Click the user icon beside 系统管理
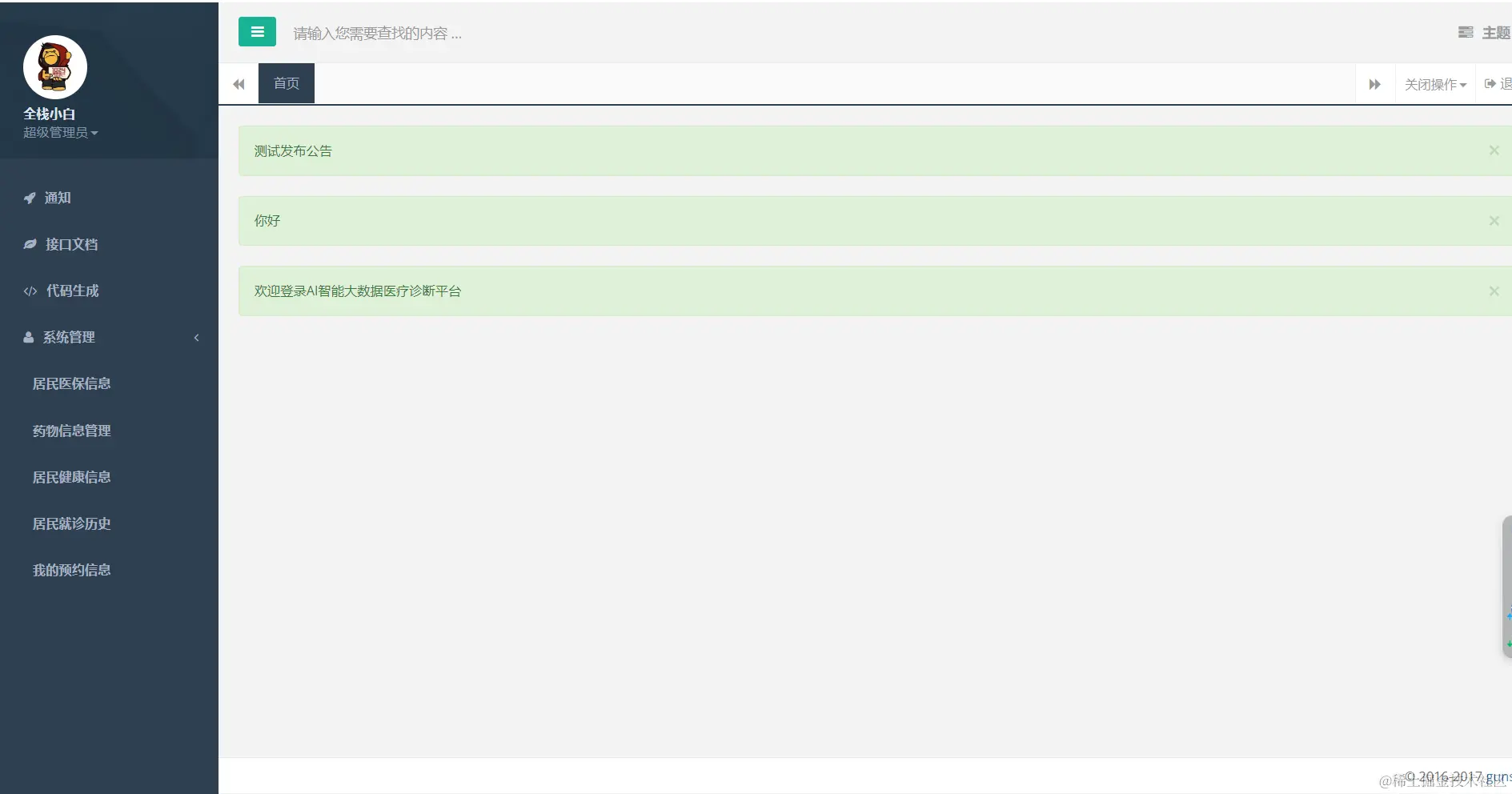1512x794 pixels. (x=29, y=337)
